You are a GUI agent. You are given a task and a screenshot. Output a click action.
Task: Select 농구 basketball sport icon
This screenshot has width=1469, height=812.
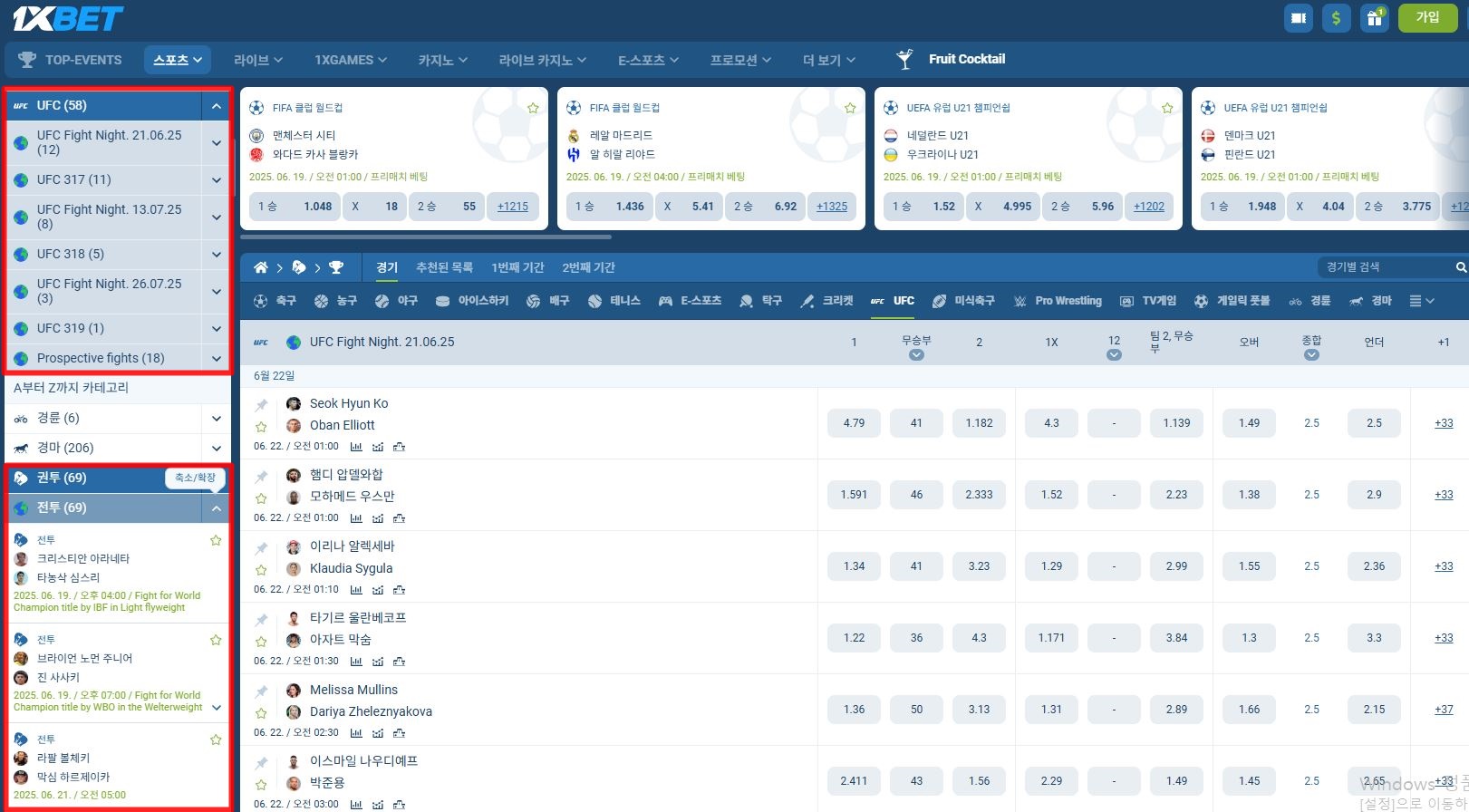coord(335,301)
